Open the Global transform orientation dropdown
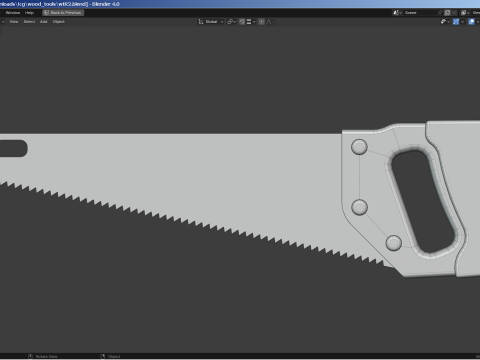The height and width of the screenshot is (360, 480). [211, 22]
